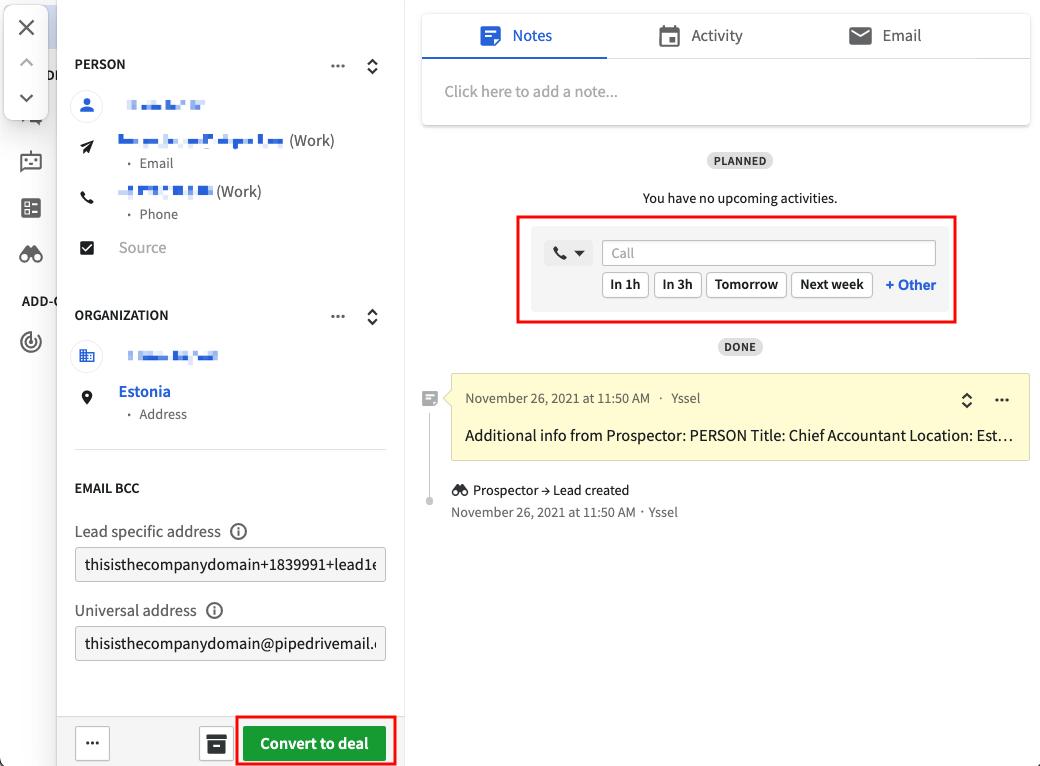Viewport: 1040px width, 766px height.
Task: Click the person avatar icon in PERSON section
Action: 87,106
